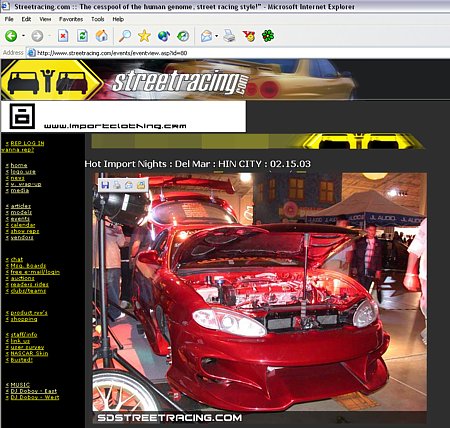450x428 pixels.
Task: Click the REP LOG IN link
Action: (27, 143)
